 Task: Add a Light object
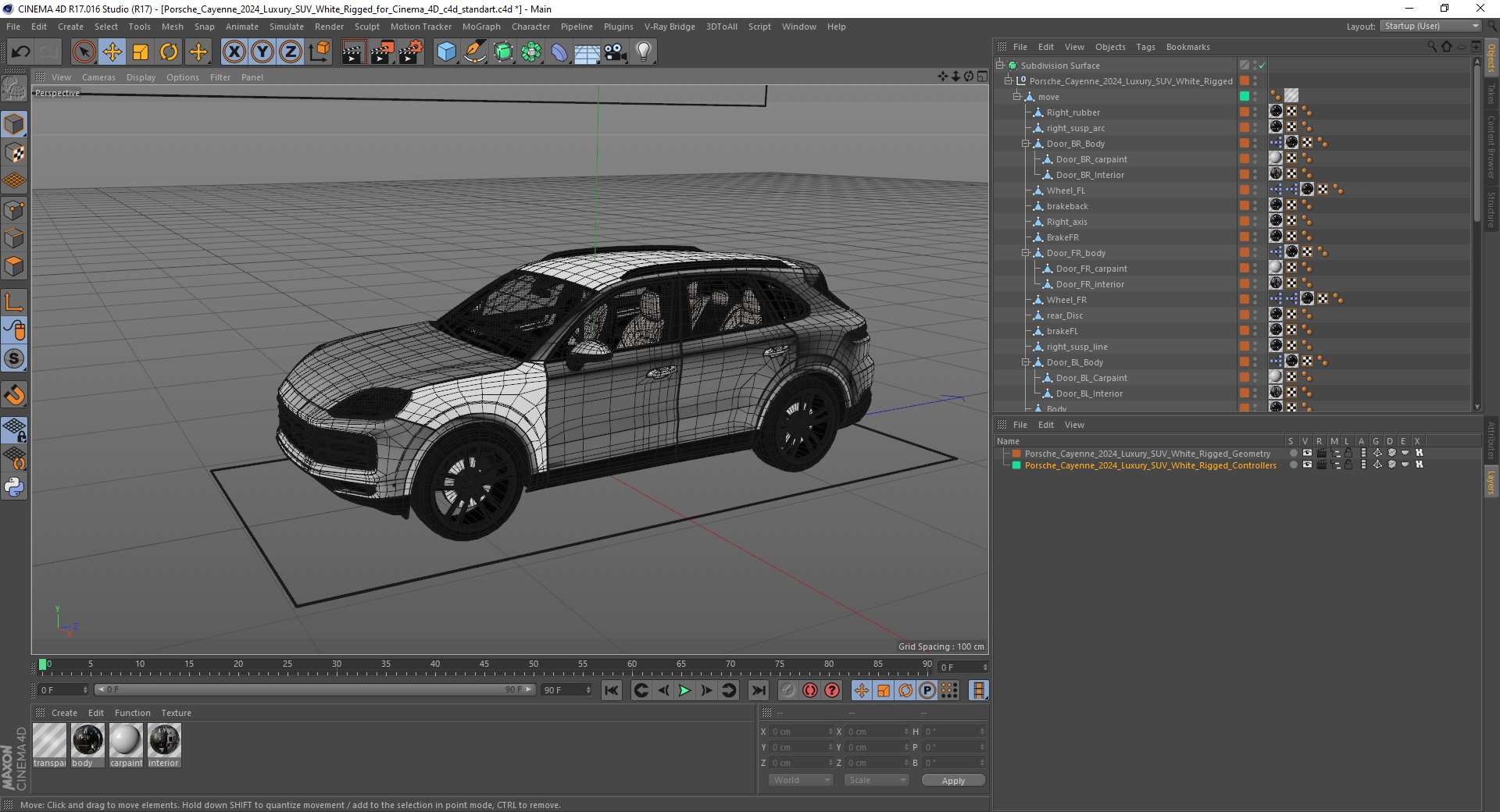[644, 52]
